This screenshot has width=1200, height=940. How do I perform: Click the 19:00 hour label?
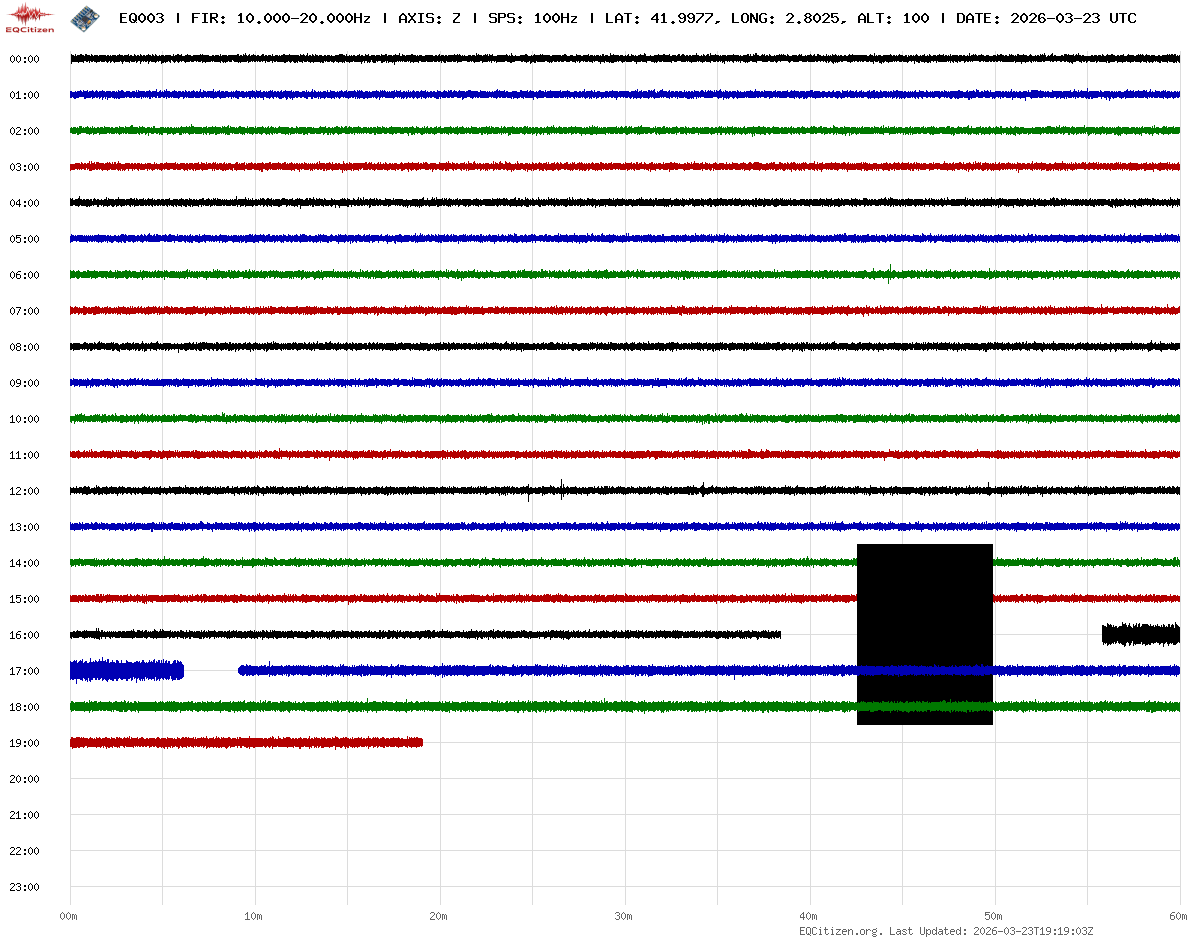(24, 743)
